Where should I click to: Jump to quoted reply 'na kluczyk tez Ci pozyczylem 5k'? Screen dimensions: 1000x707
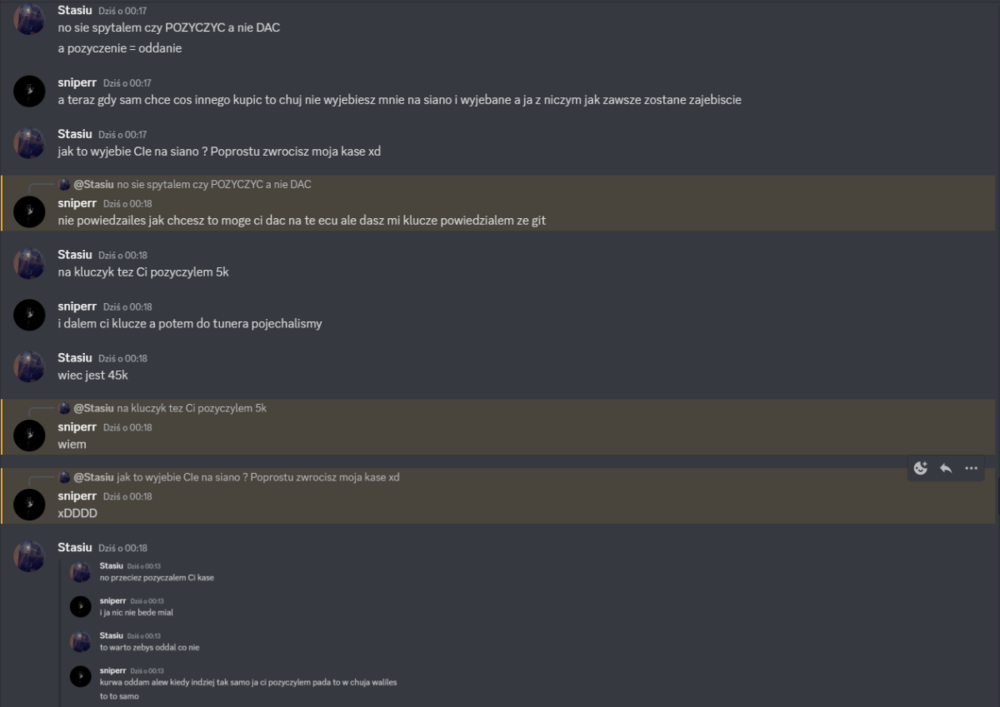tap(191, 408)
